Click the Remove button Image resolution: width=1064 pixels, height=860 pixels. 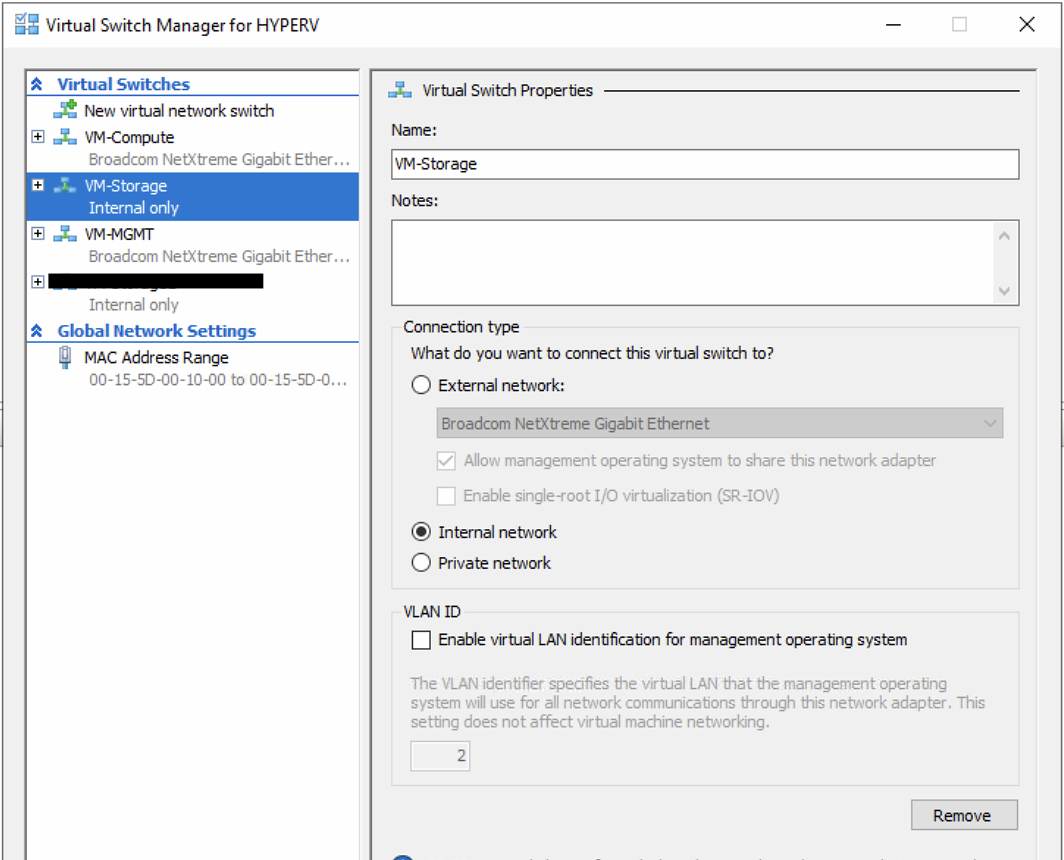pos(964,815)
